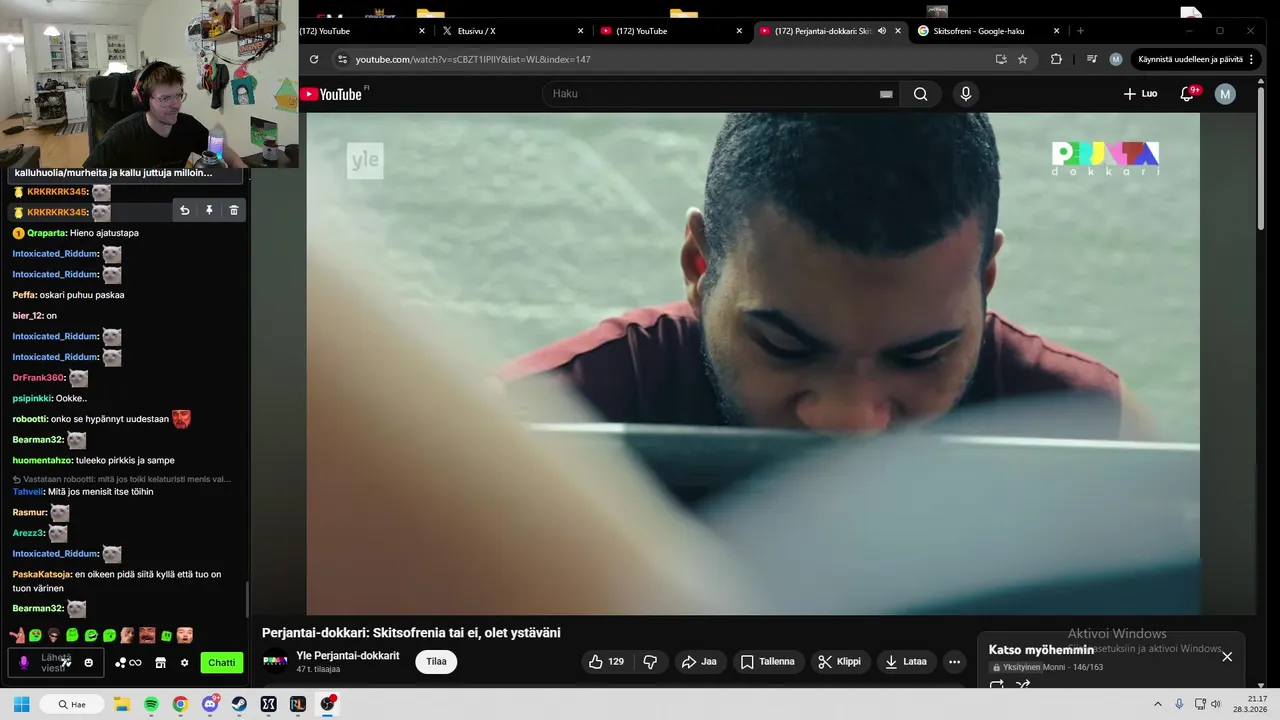Select the Patrick emote in quick row
1280x720 pixels.
(x=16, y=635)
